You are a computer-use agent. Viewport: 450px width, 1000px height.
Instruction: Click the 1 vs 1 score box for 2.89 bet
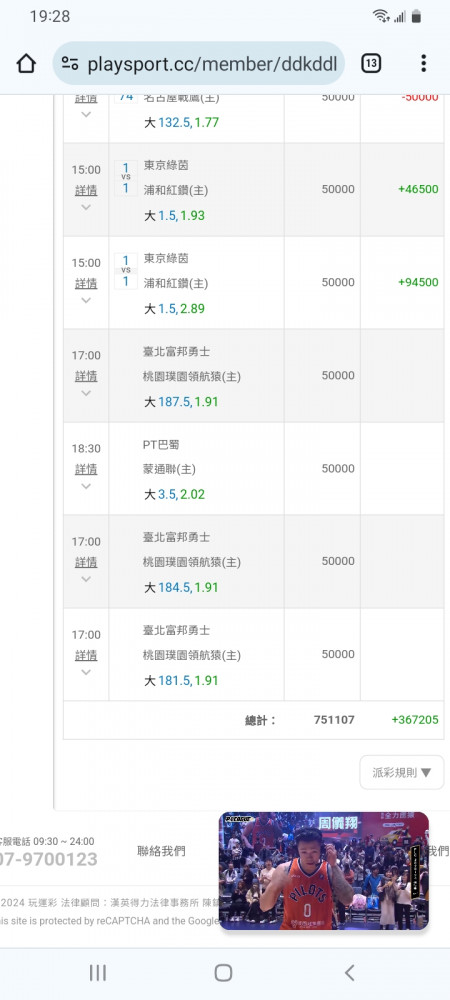126,270
